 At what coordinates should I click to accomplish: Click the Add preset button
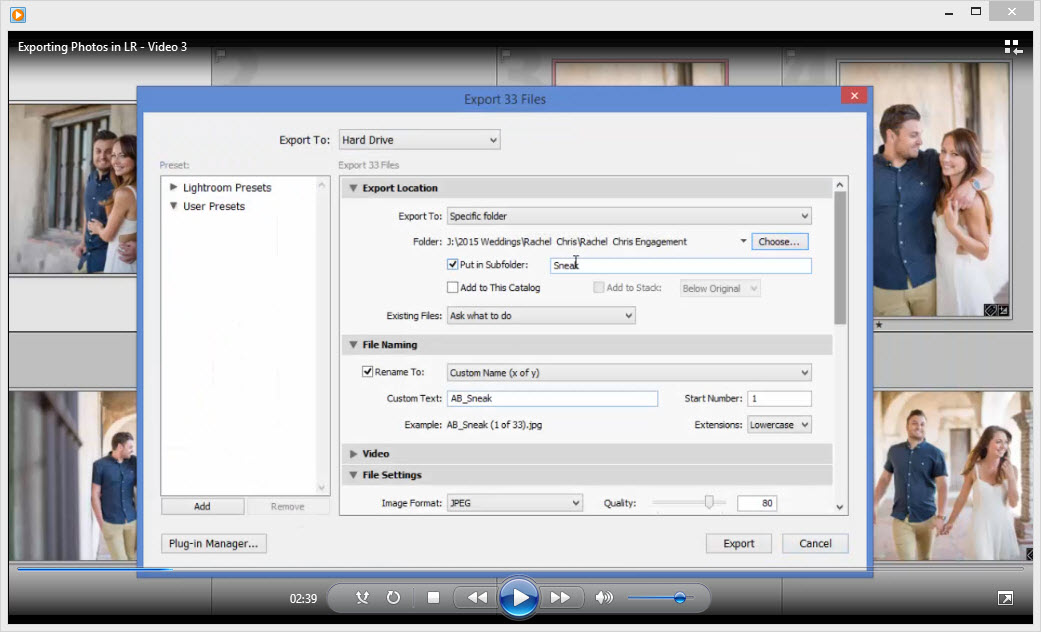[202, 506]
